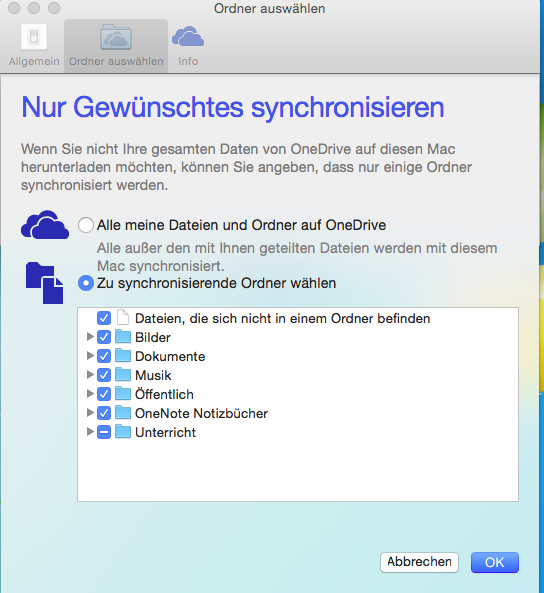Uncheck the Öffentlich folder checkbox
Image resolution: width=544 pixels, height=593 pixels.
click(x=104, y=394)
